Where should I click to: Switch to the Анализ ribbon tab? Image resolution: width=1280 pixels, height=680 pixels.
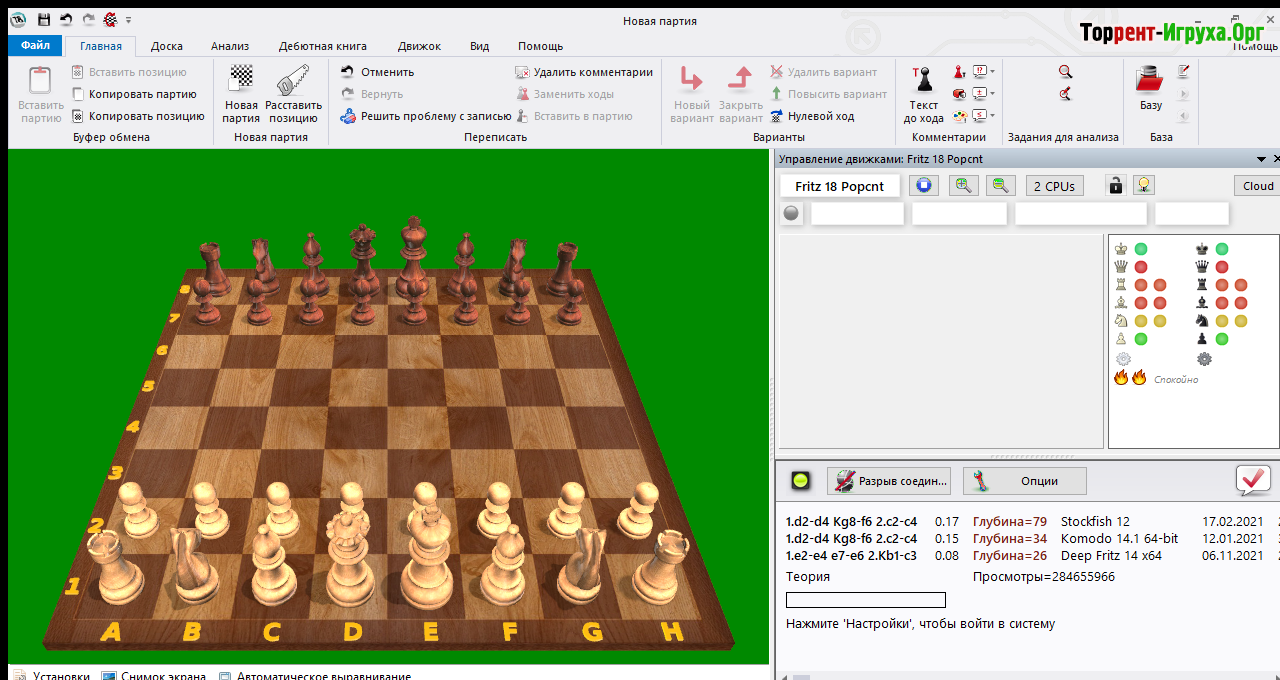[x=229, y=46]
